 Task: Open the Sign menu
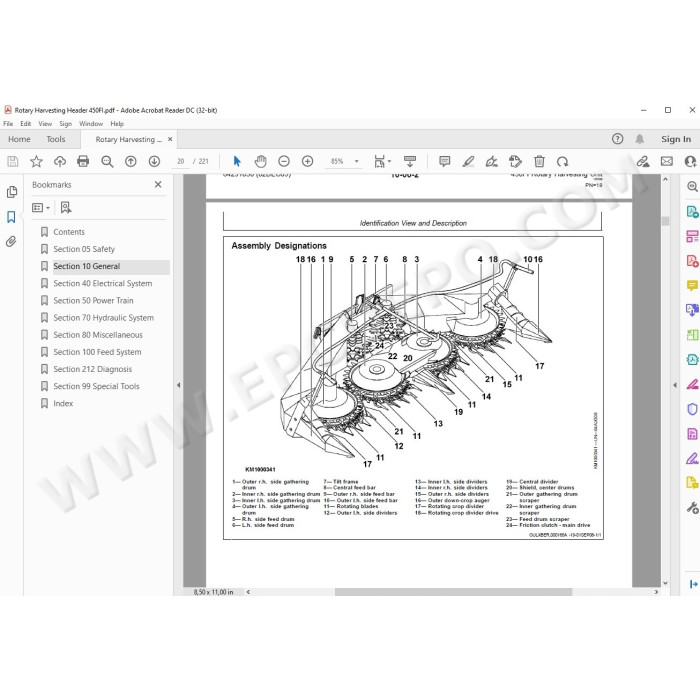66,124
